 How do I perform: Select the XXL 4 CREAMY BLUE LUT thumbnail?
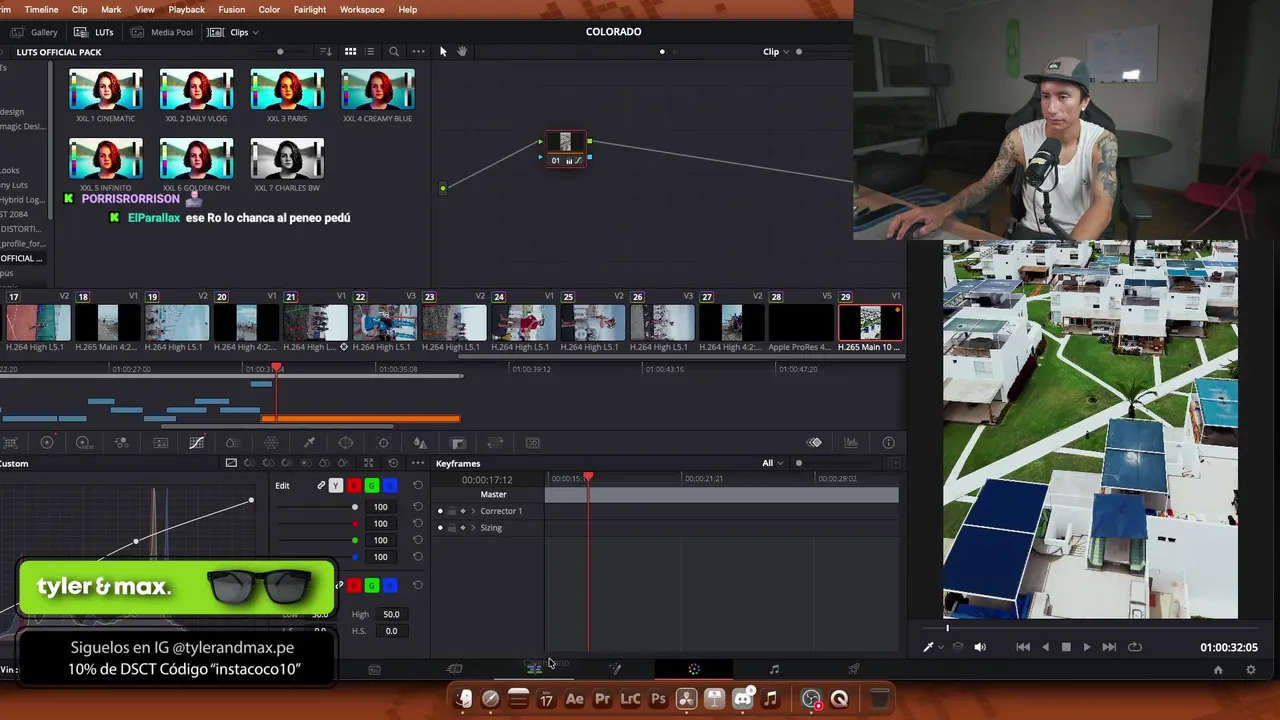378,89
